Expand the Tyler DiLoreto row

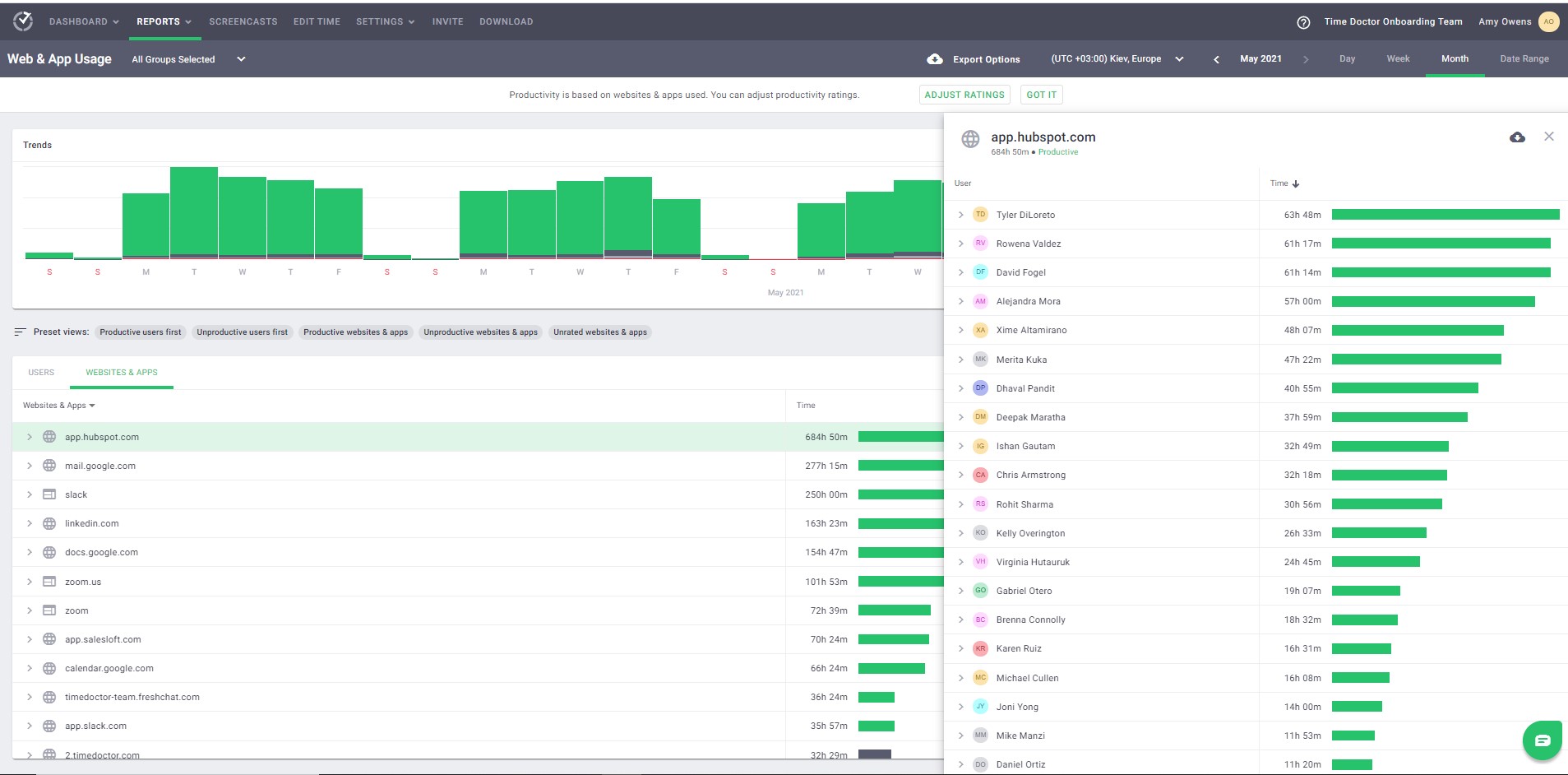960,215
